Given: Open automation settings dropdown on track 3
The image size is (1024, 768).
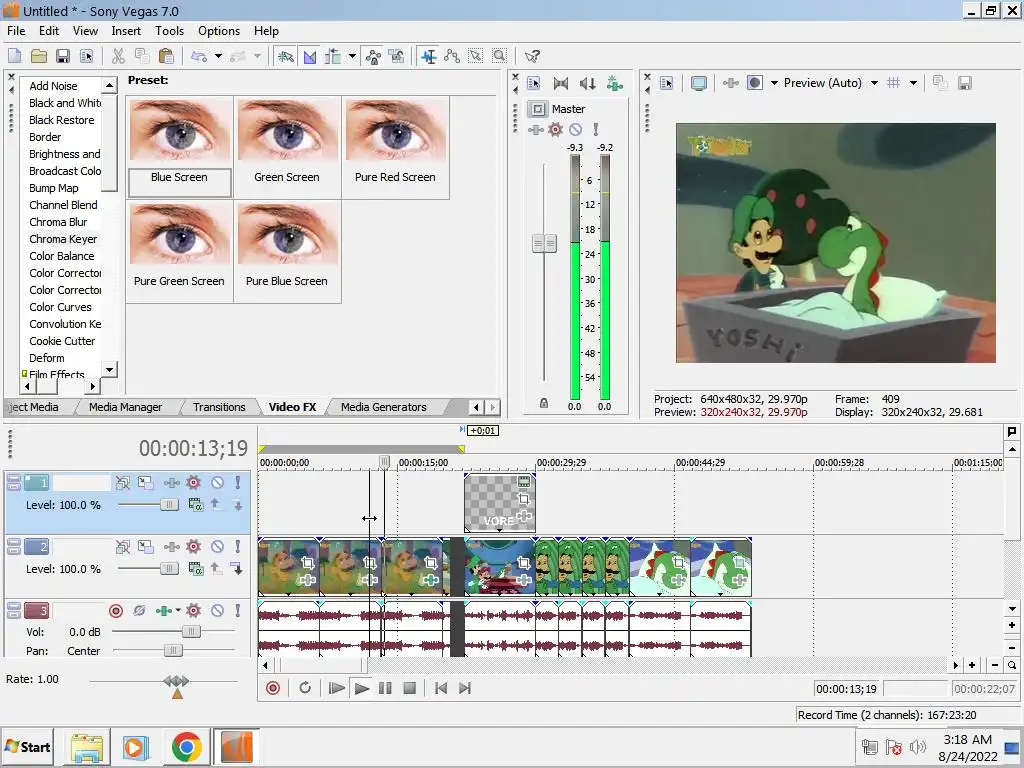Looking at the screenshot, I should [x=178, y=611].
